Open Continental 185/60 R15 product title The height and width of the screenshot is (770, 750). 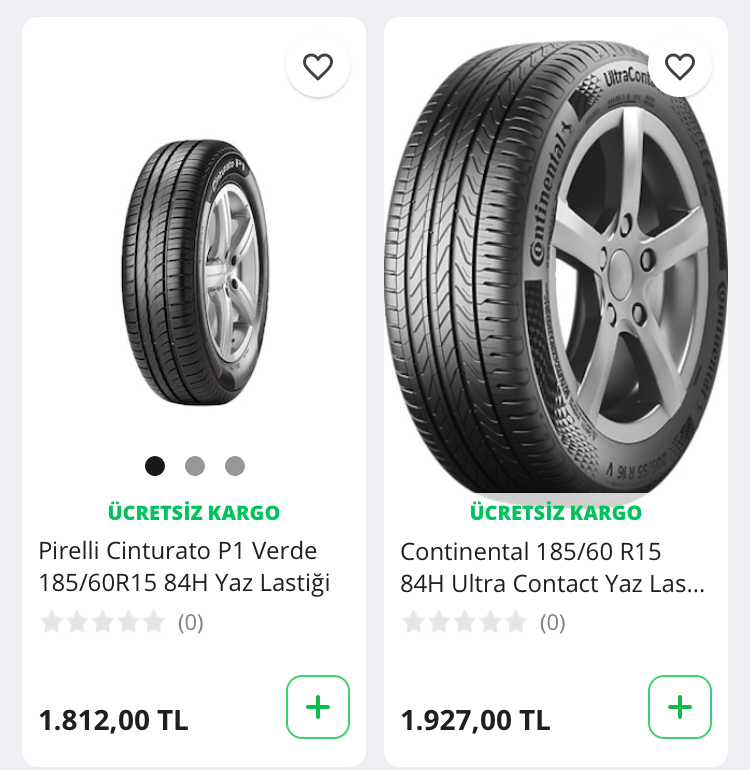552,567
